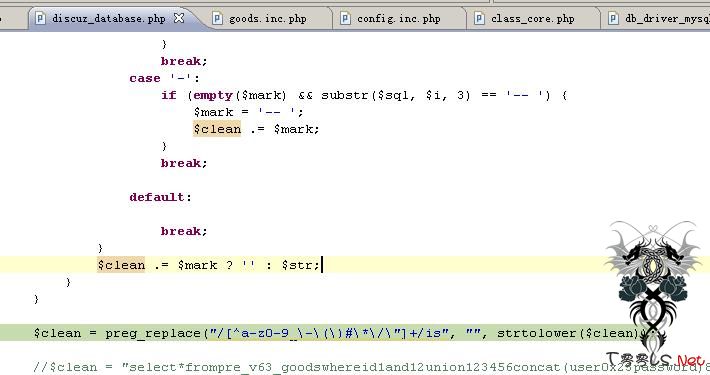Click PHP file icon on goods.inc.php tab

click(217, 18)
